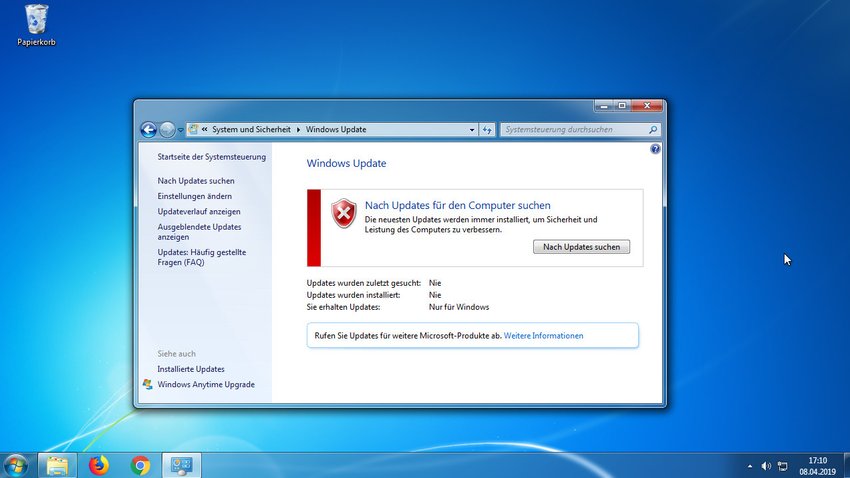The height and width of the screenshot is (478, 850).
Task: Click the Sie erhalten Updates: label
Action: [343, 307]
